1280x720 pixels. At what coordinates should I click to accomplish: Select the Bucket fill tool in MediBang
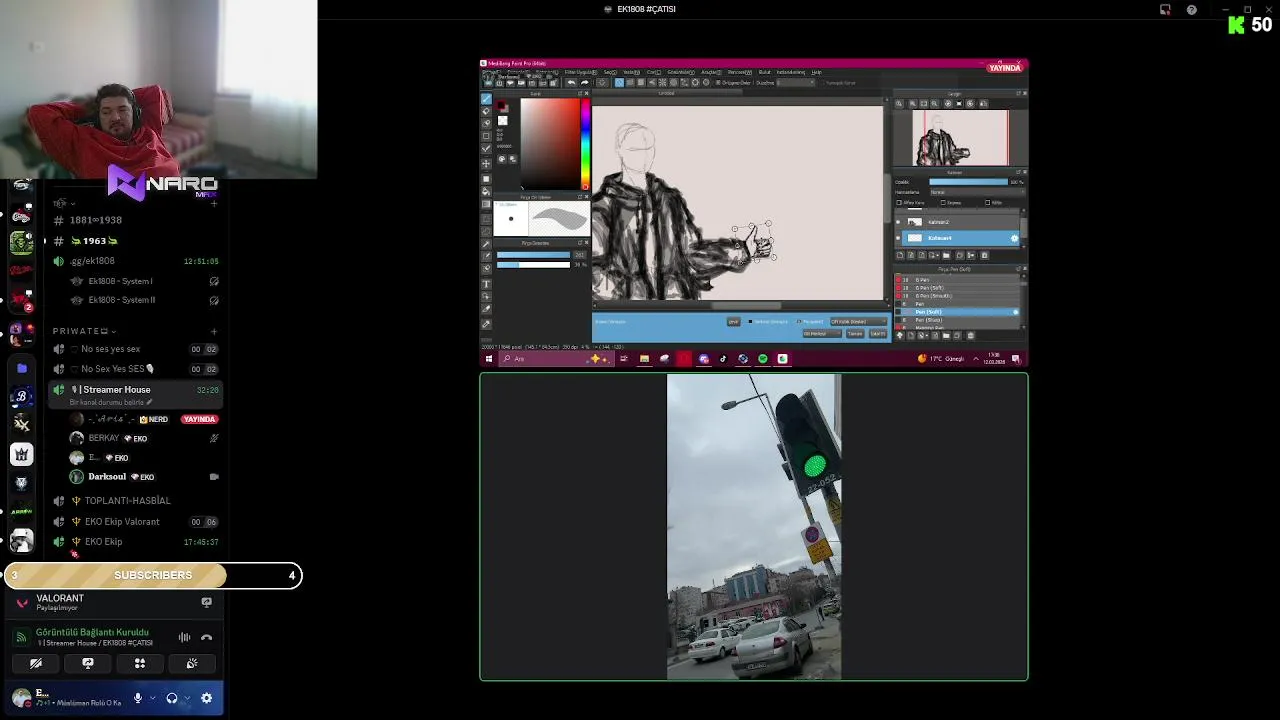(486, 192)
